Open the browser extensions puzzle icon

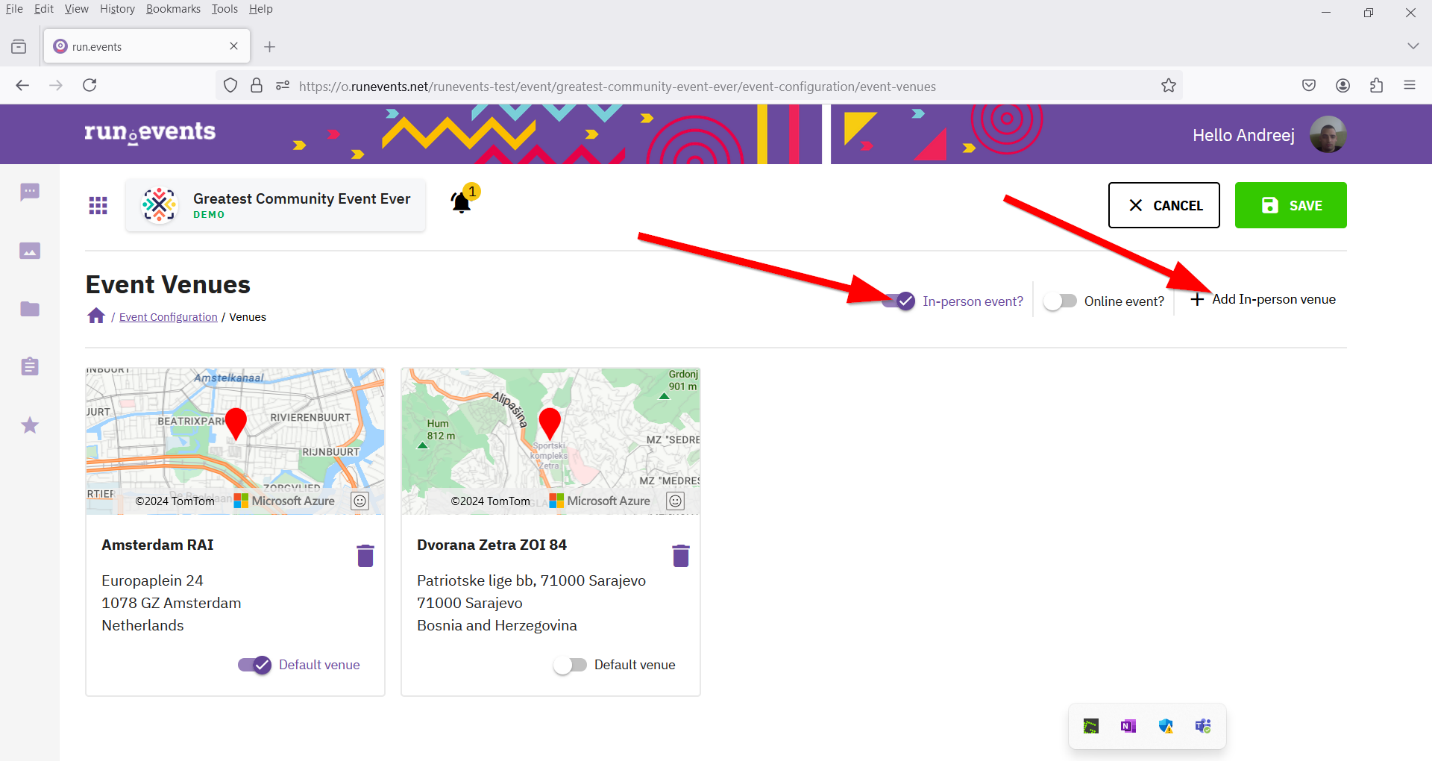pos(1377,86)
